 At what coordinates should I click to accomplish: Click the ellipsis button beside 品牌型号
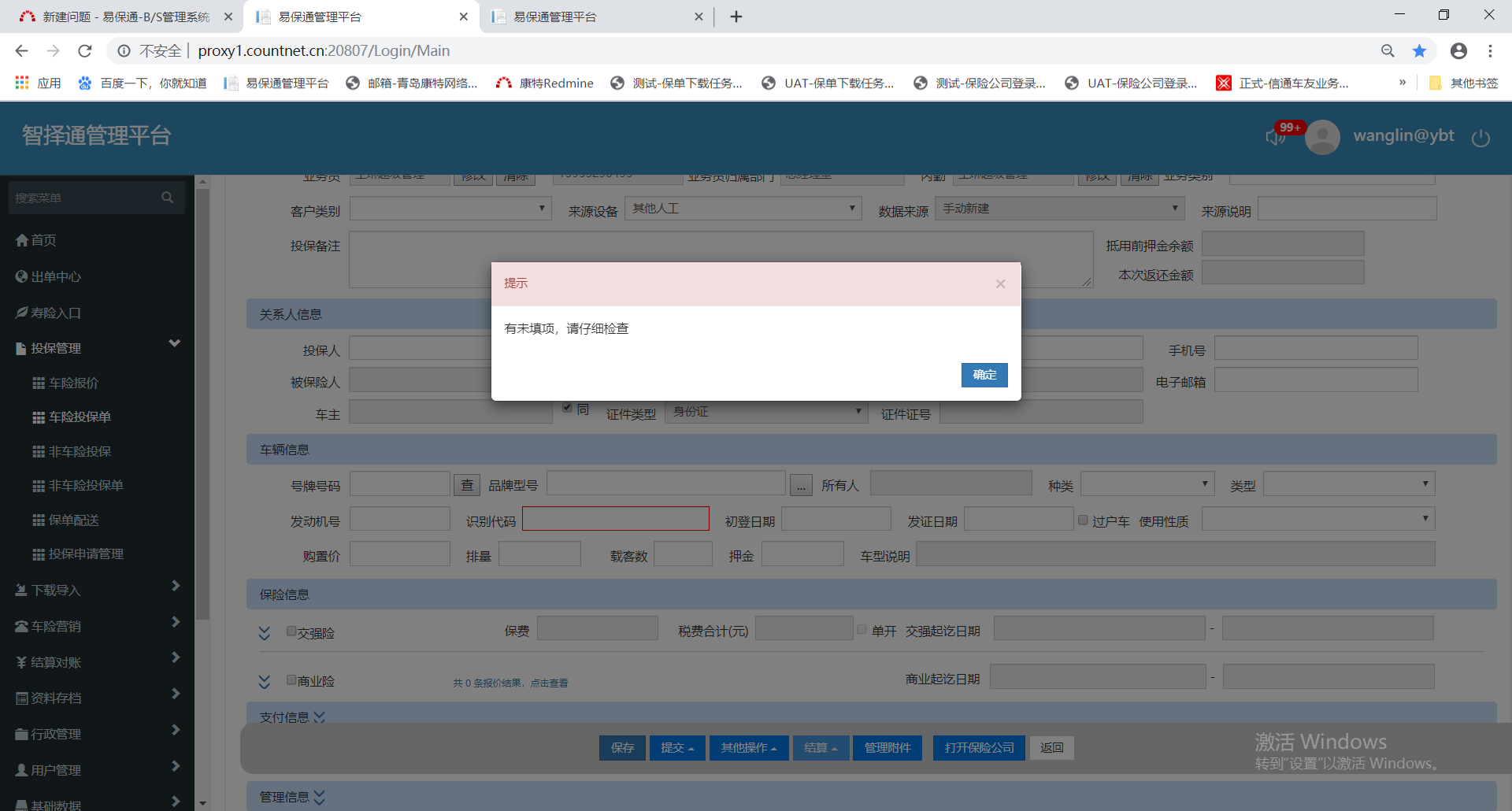click(801, 485)
